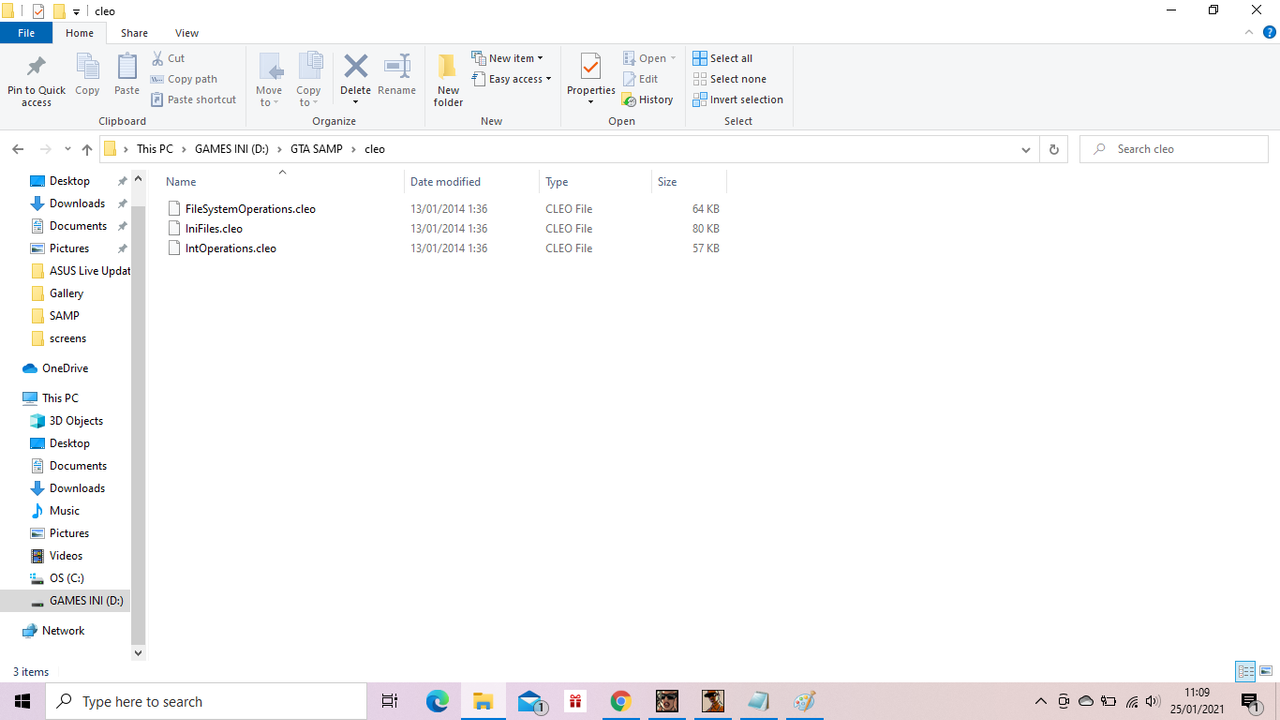Select This PC in navigation pane
The image size is (1280, 720).
50,398
